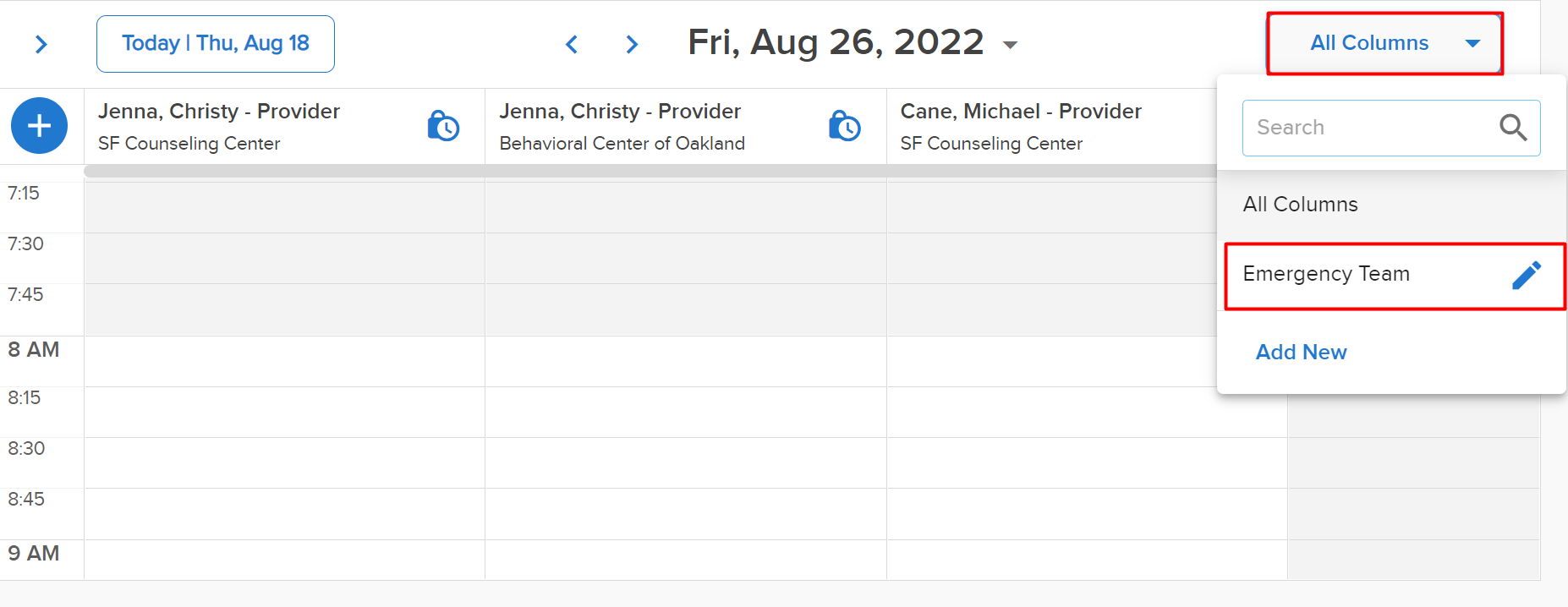Click the blue plus add appointment button
Viewport: 1568px width, 607px height.
click(39, 126)
